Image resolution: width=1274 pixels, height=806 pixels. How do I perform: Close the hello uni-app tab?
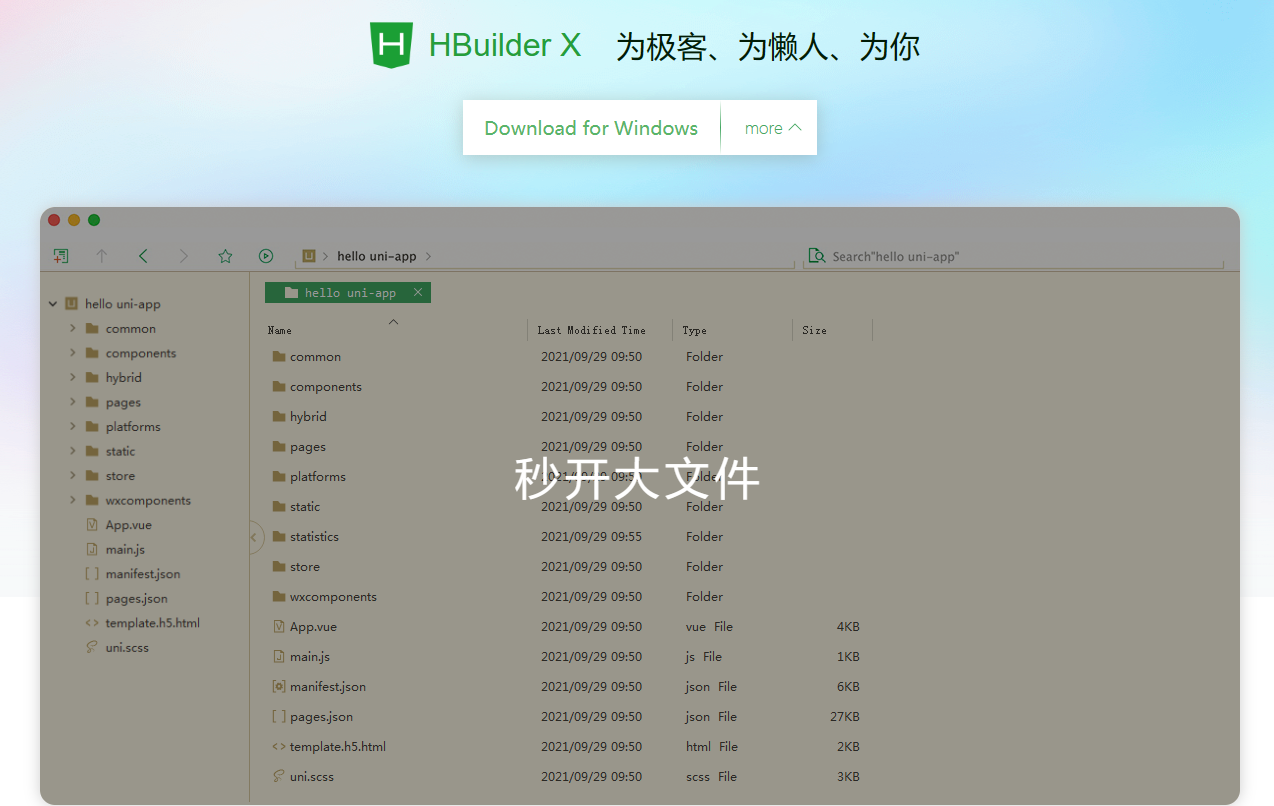coord(418,293)
